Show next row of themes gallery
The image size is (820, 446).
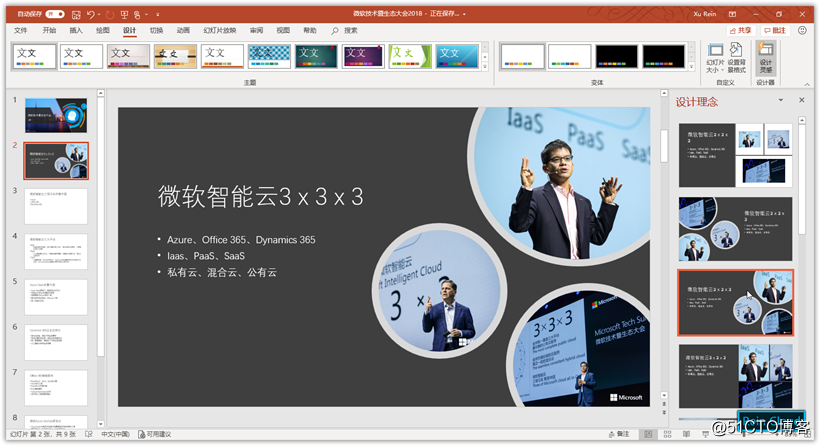tap(485, 56)
